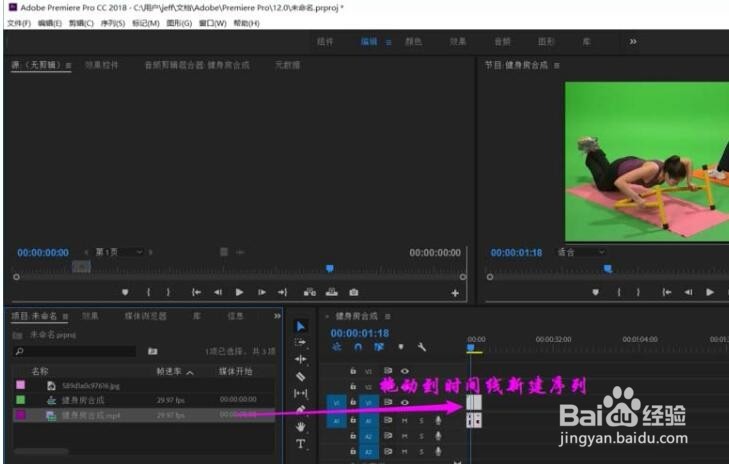Enable A1 voice-over record microphone

click(x=438, y=420)
